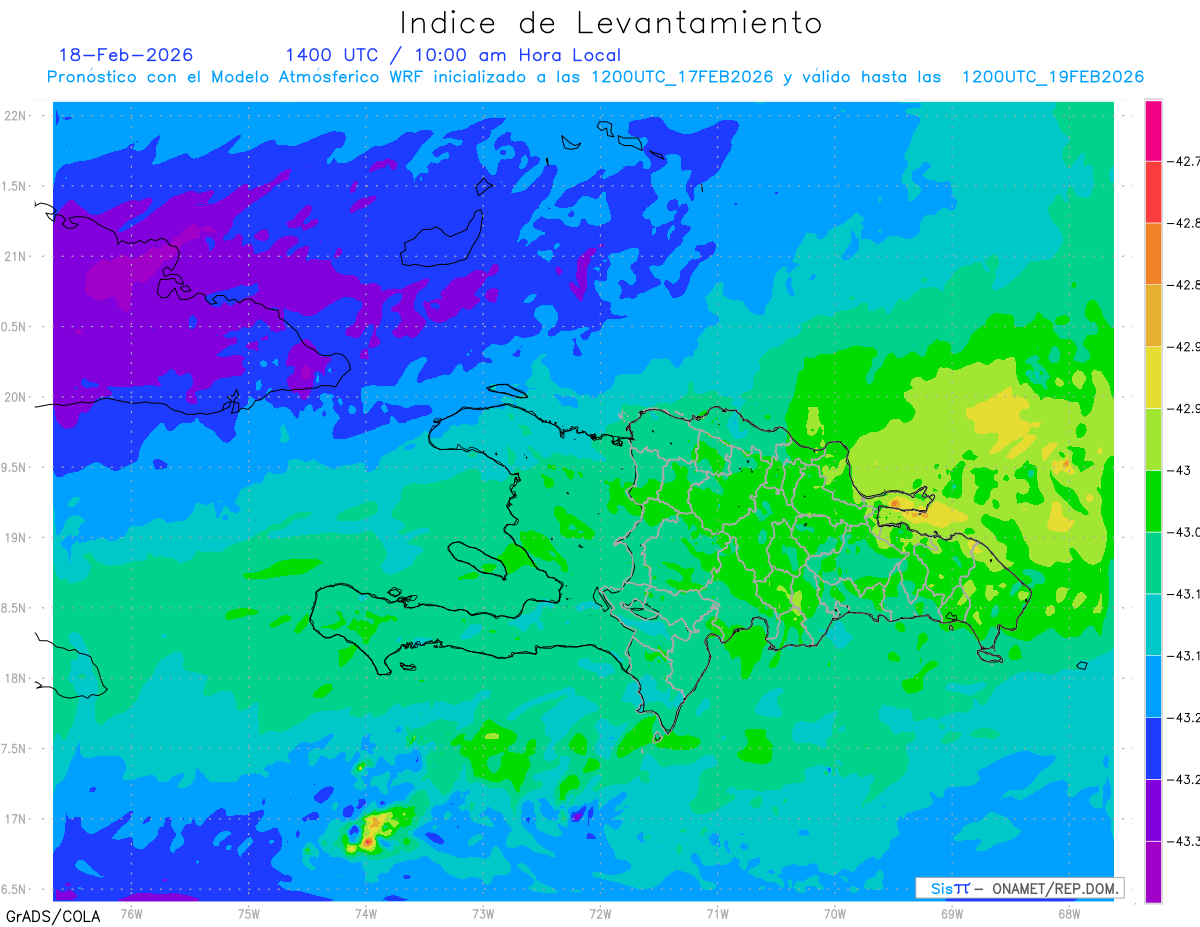Click the 'ONAMET/REP.DOM.' credit label

click(x=1054, y=888)
